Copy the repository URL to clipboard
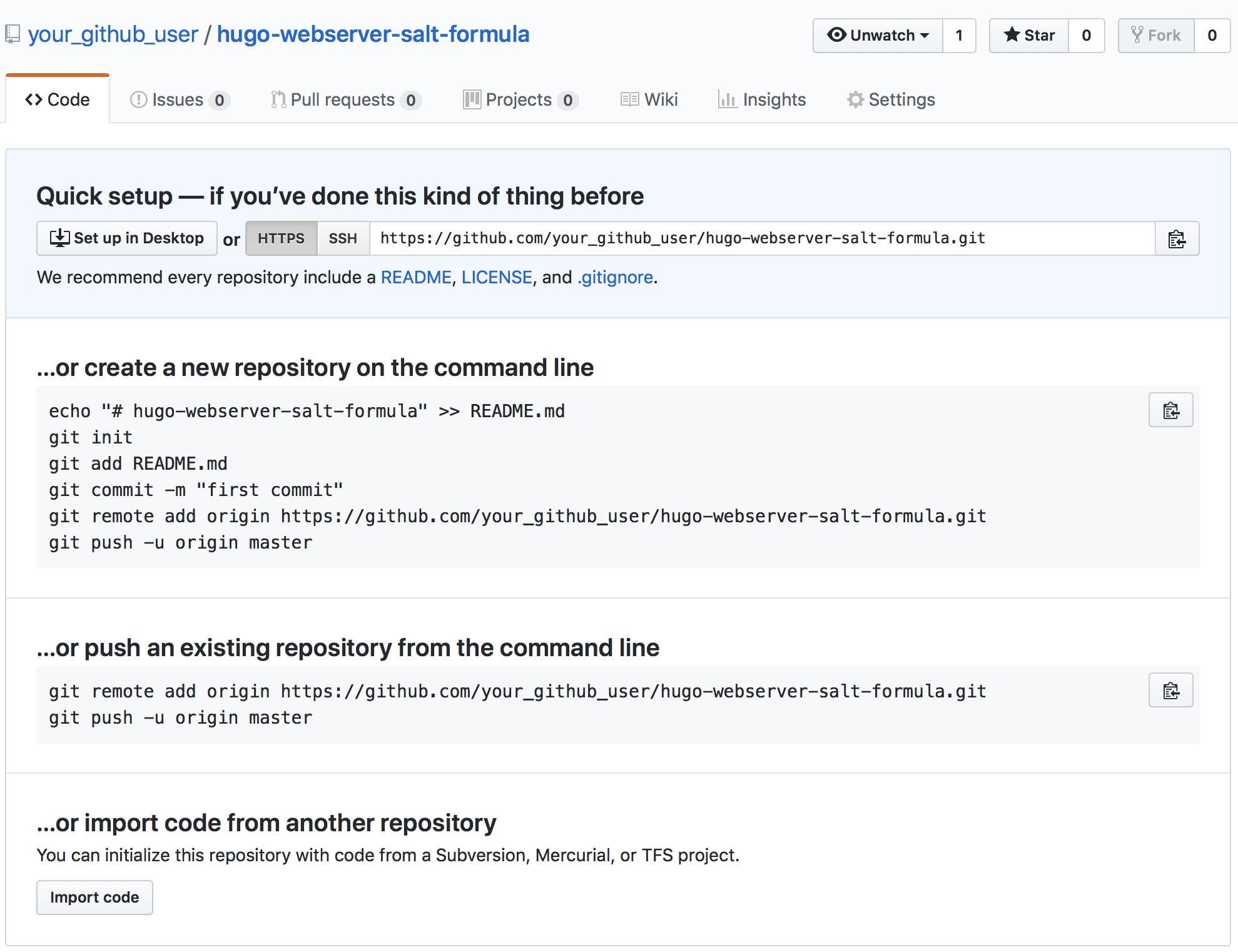This screenshot has height=952, width=1238. 1177,238
